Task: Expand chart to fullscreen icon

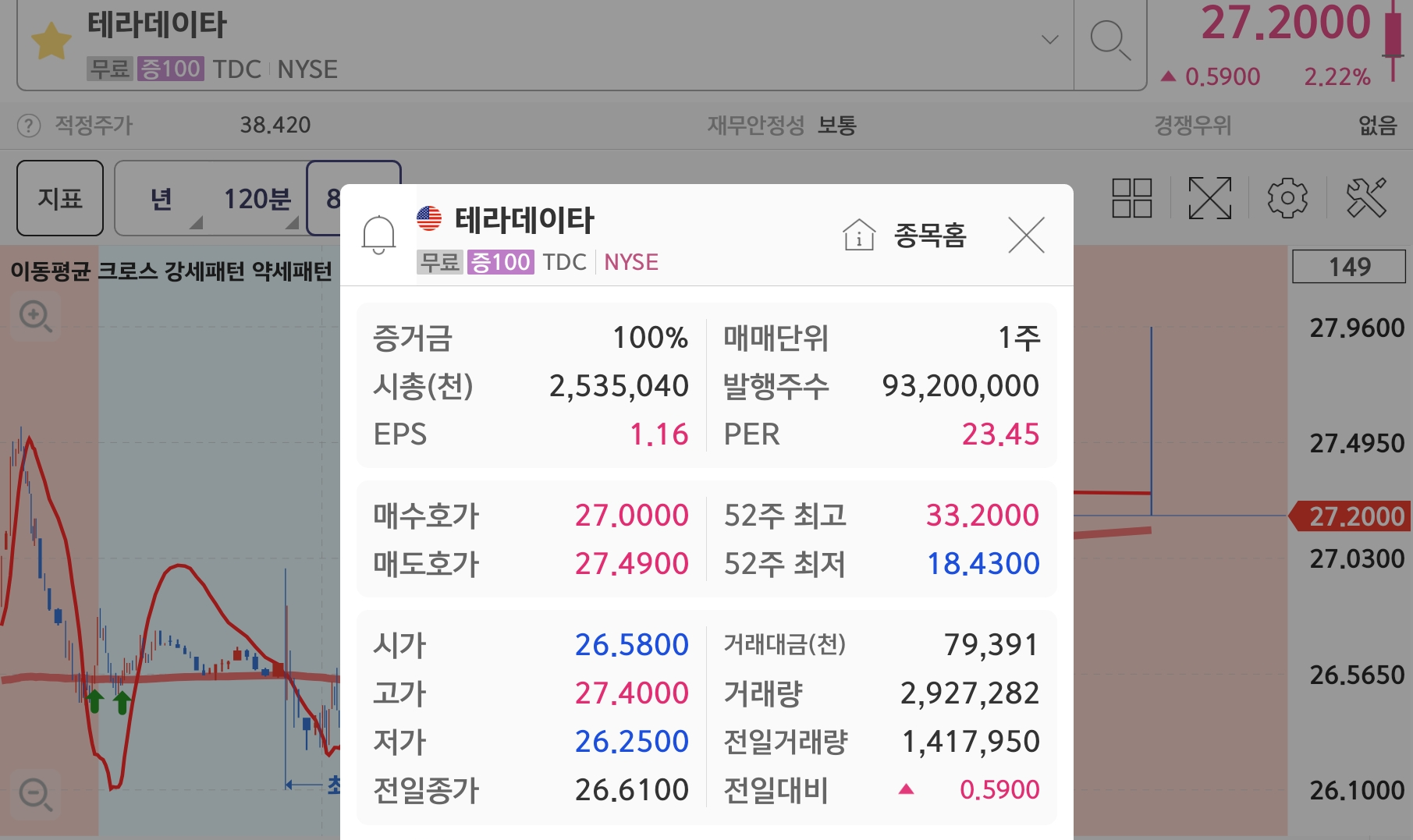Action: pos(1209,198)
